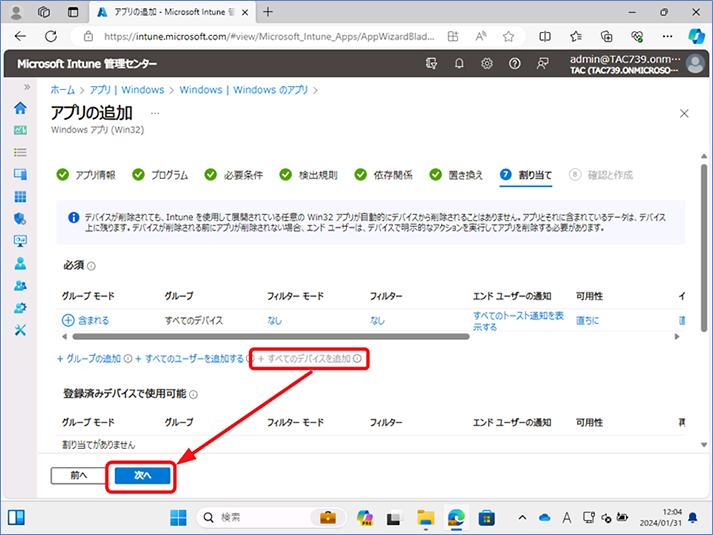Open Endpoint security shield icon in sidebar
The image size is (713, 535).
(20, 219)
